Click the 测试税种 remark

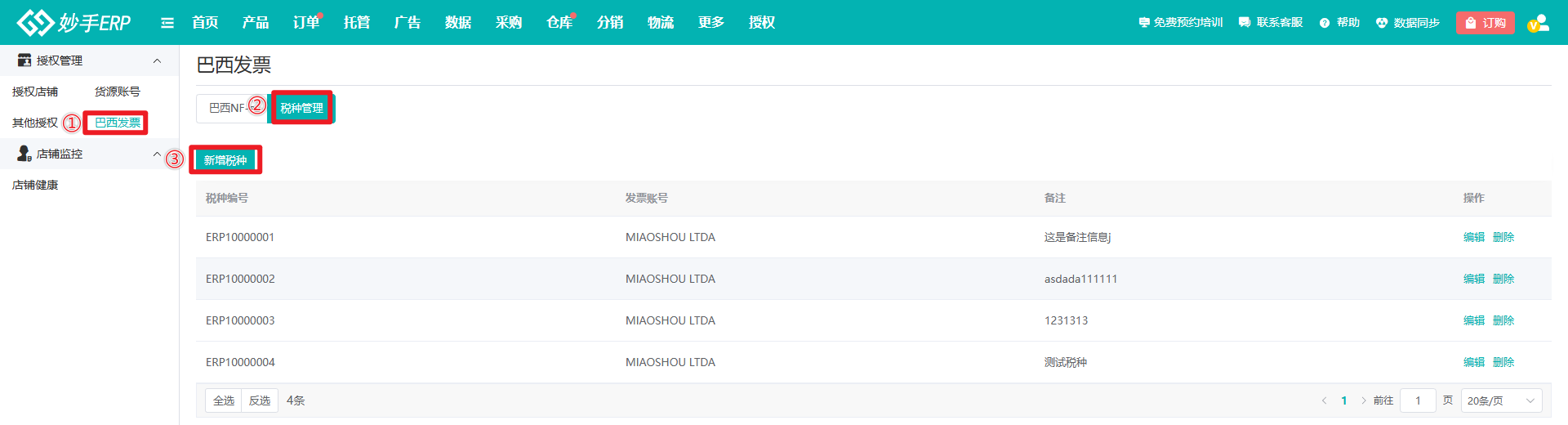pos(1066,362)
